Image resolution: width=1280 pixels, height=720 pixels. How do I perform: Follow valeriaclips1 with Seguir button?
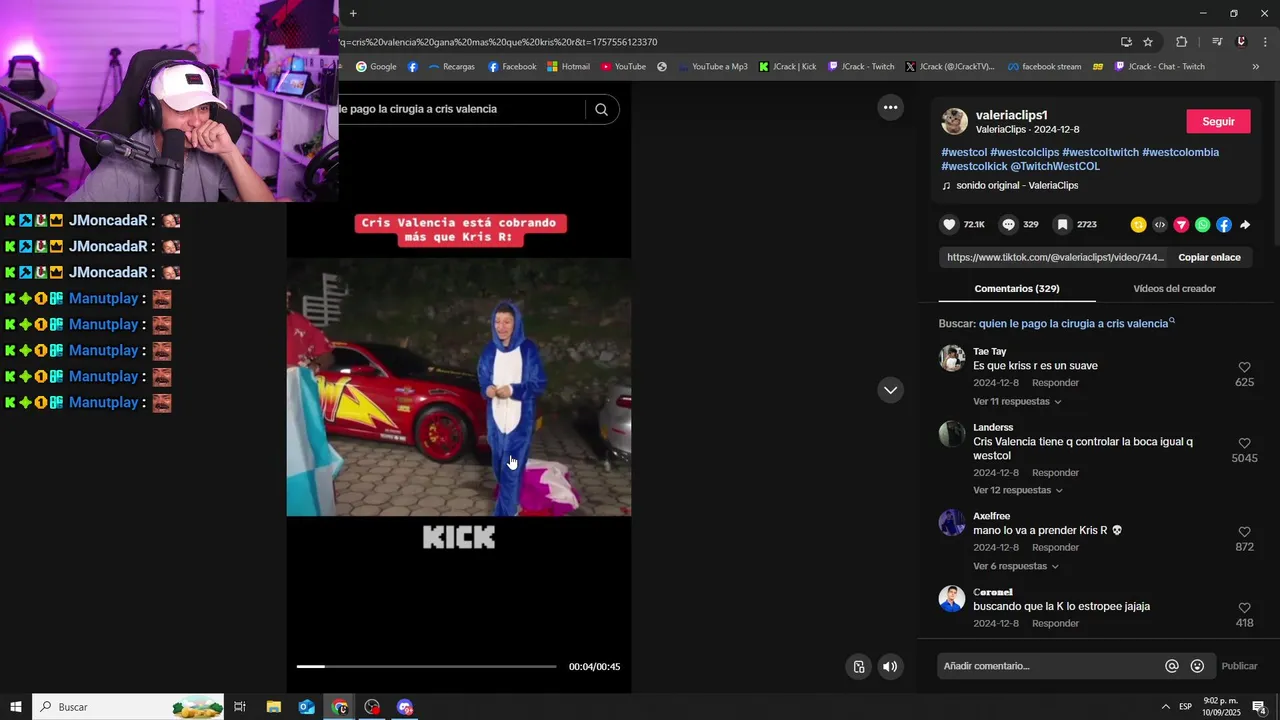(x=1218, y=122)
